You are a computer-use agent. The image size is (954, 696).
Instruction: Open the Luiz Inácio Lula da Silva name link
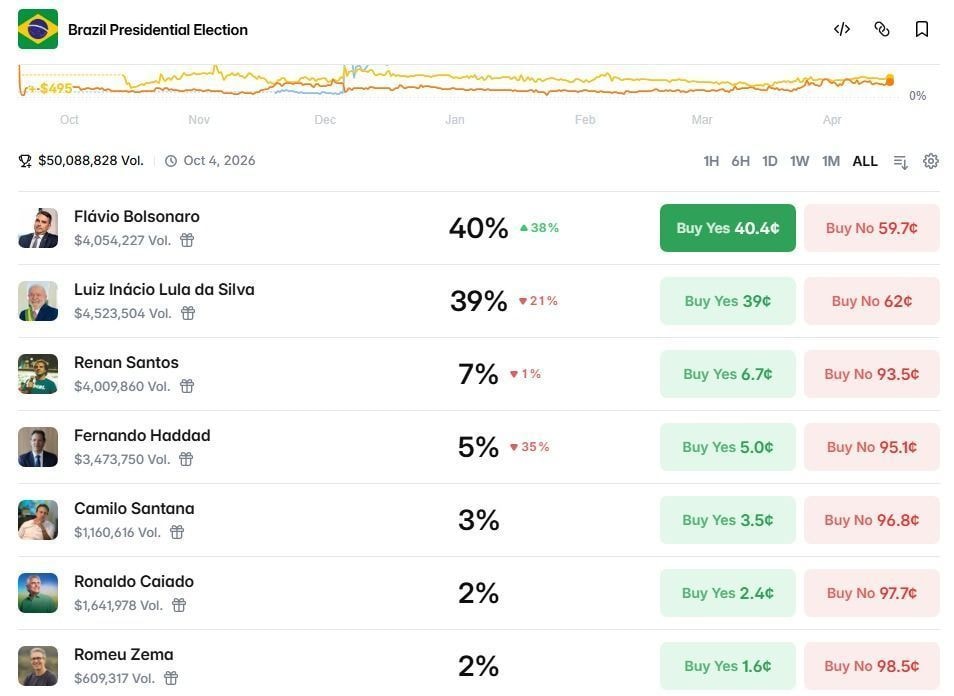pyautogui.click(x=164, y=290)
